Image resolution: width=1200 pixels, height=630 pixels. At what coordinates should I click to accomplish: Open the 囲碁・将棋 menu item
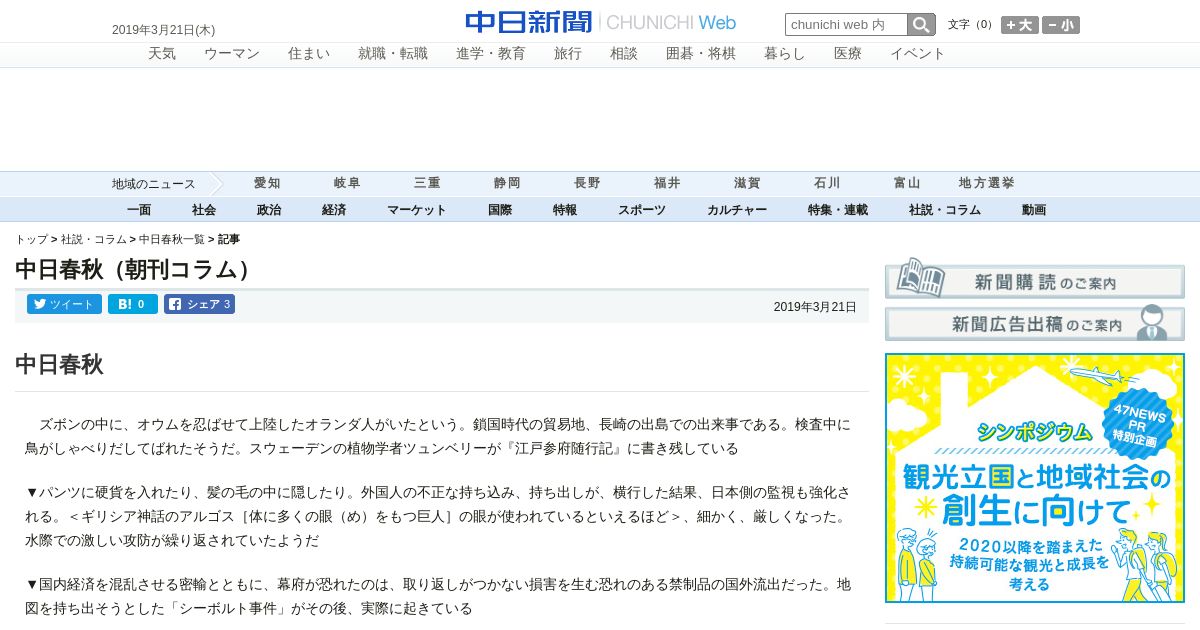pyautogui.click(x=701, y=54)
